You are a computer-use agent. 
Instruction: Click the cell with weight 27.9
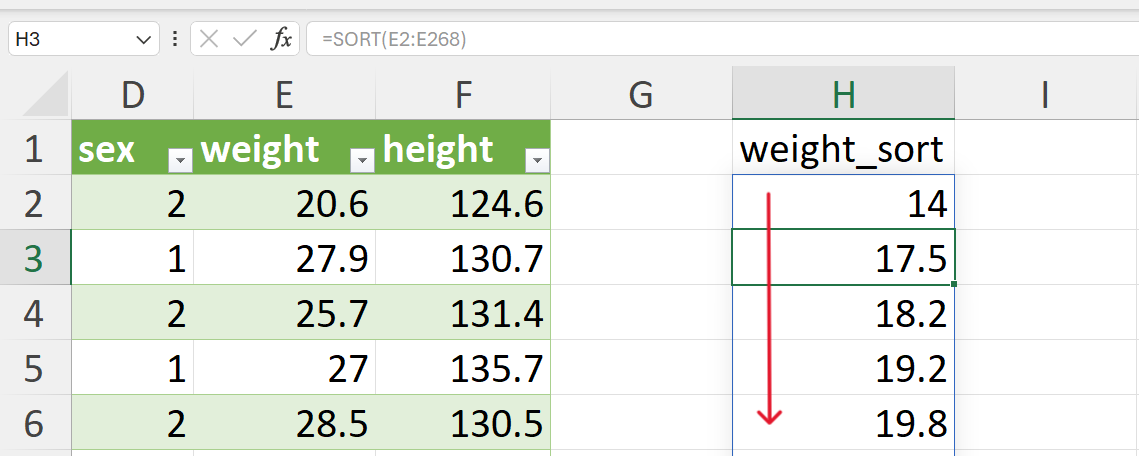[285, 258]
